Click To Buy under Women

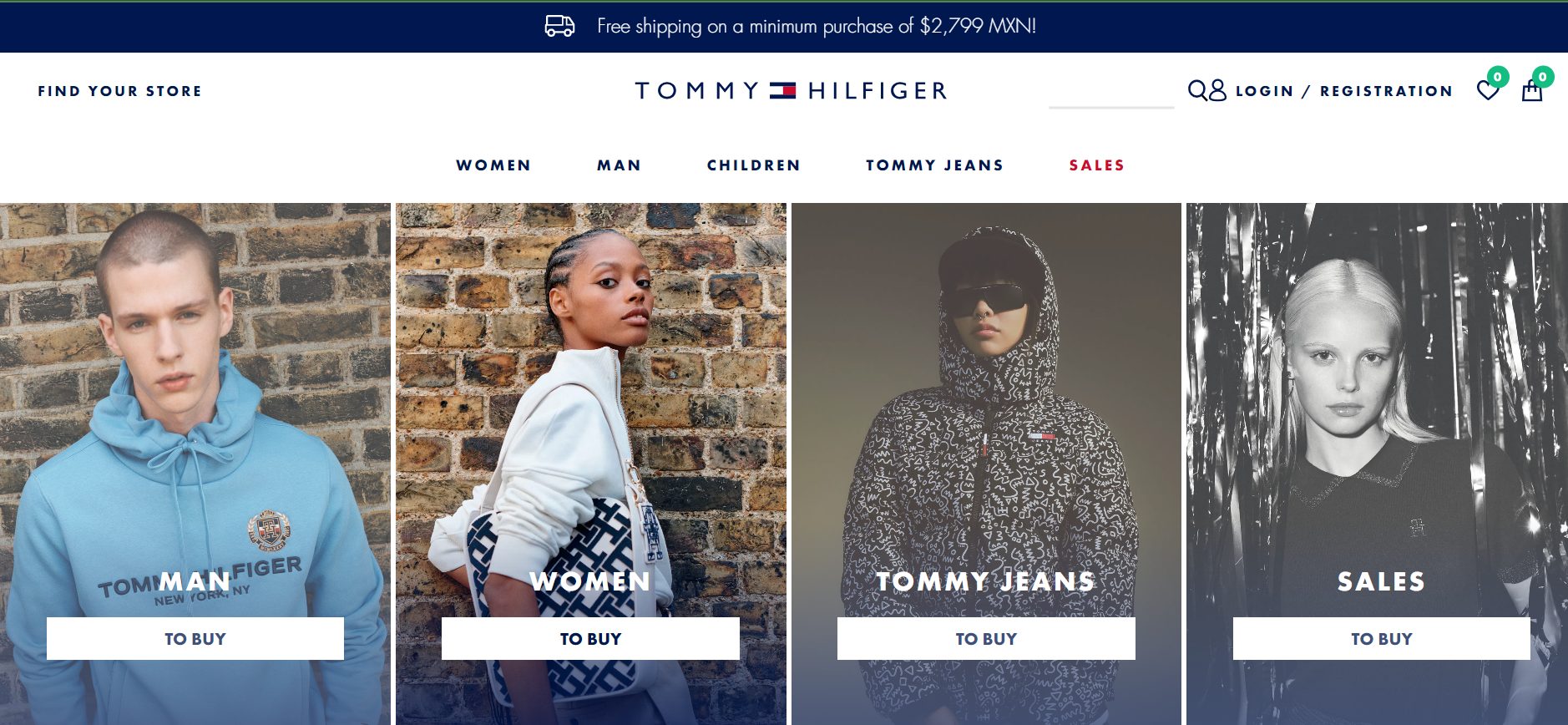click(590, 639)
